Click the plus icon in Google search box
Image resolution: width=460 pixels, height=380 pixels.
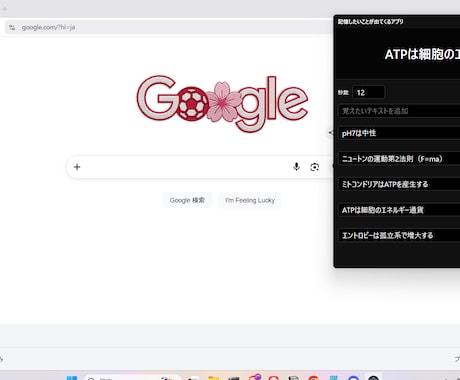pos(77,167)
